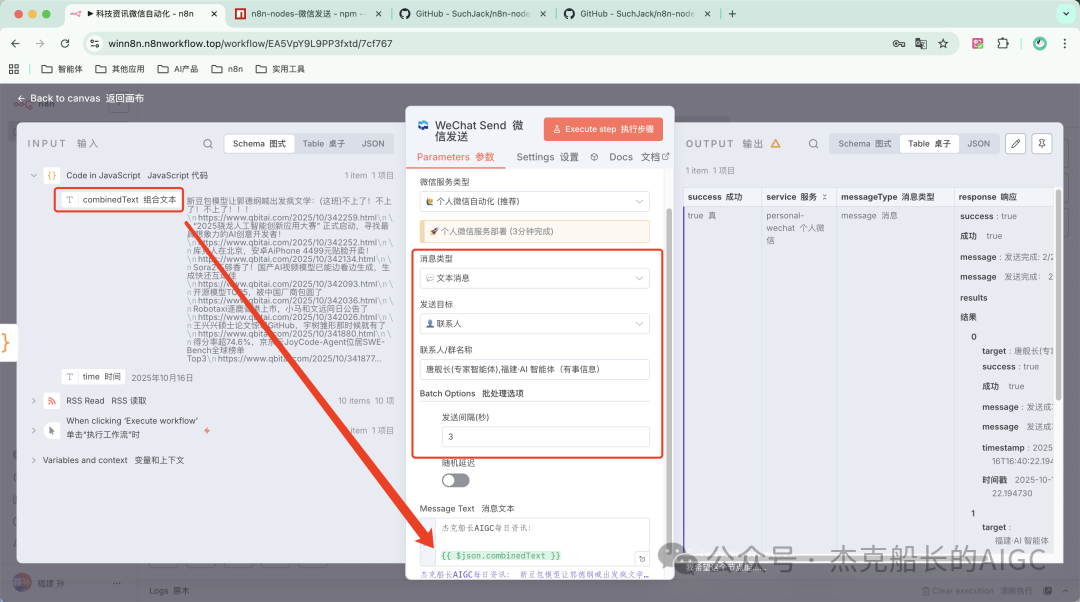Click Clear execution 清除执行 button
This screenshot has height=602, width=1080.
[977, 591]
